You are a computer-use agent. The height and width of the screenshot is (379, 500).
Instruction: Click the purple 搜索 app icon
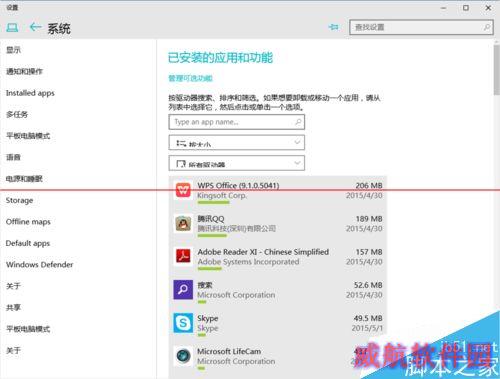click(183, 289)
